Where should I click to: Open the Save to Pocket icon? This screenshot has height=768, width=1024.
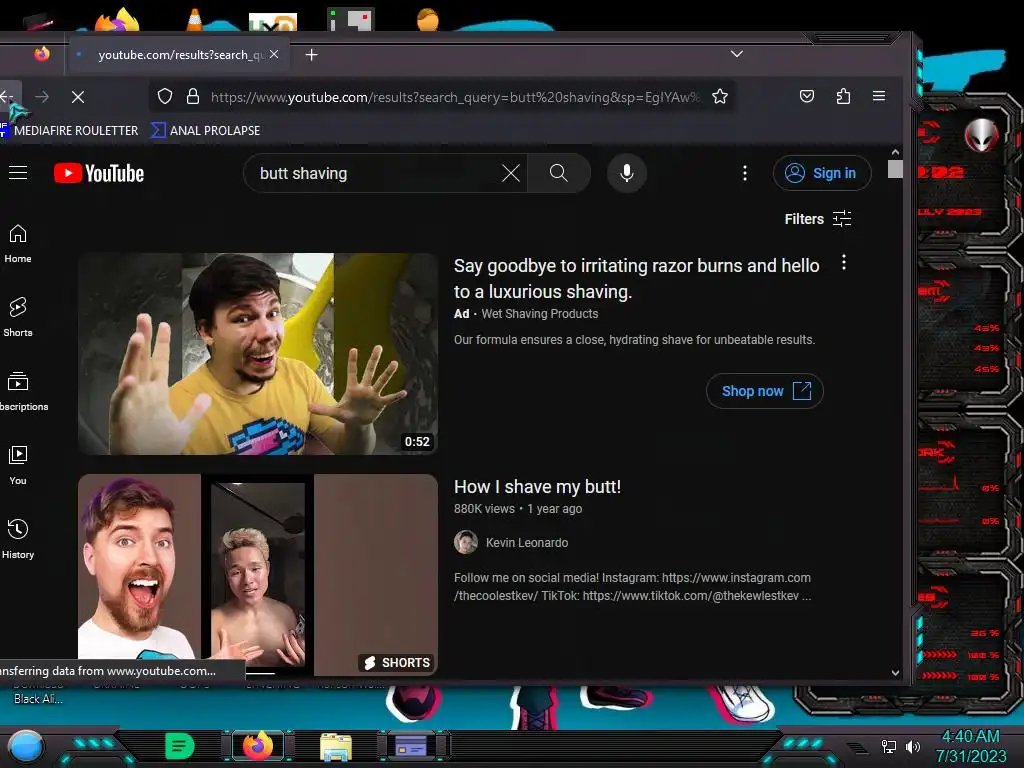coord(807,97)
